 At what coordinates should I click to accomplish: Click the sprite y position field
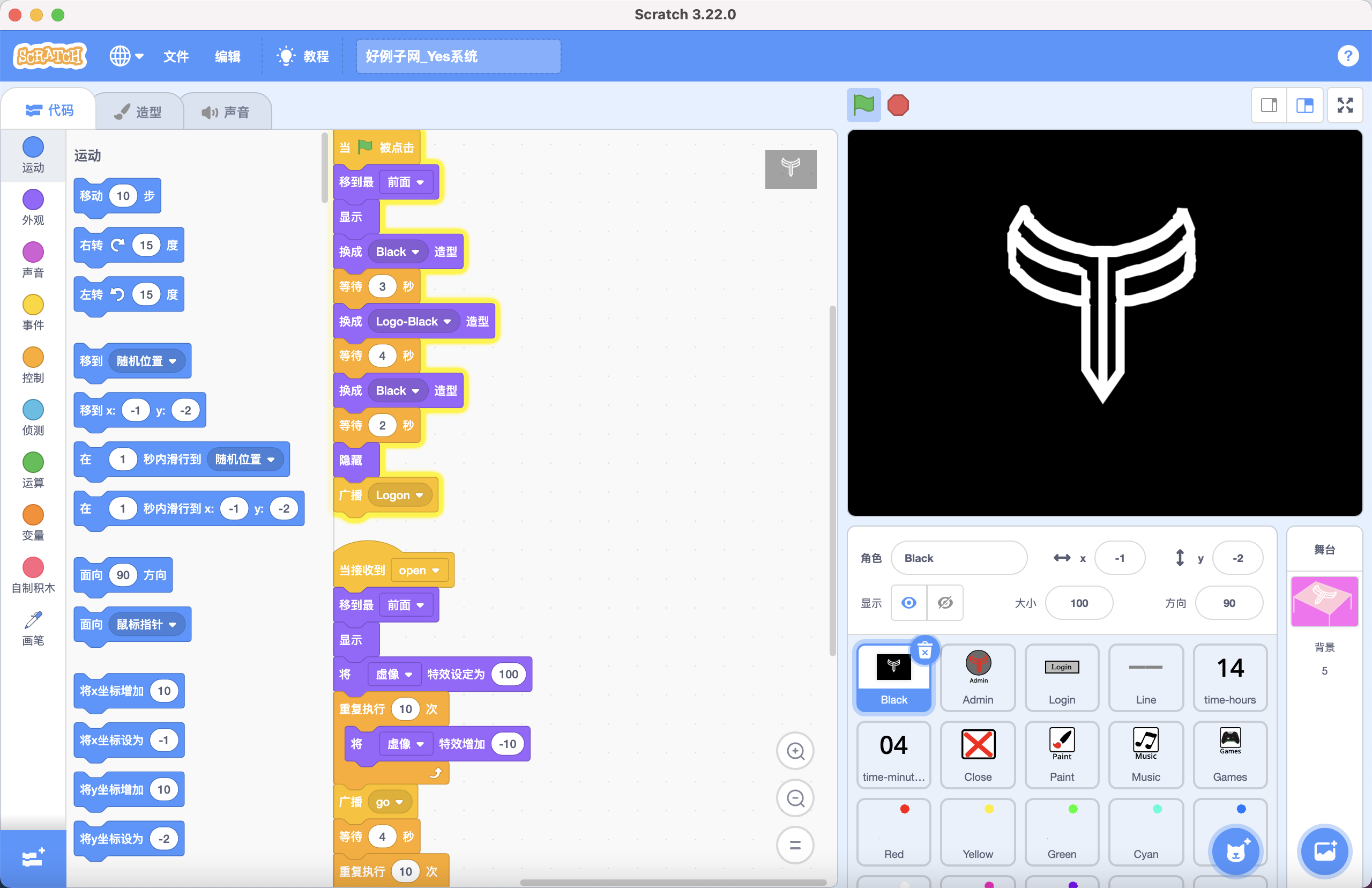coord(1237,558)
